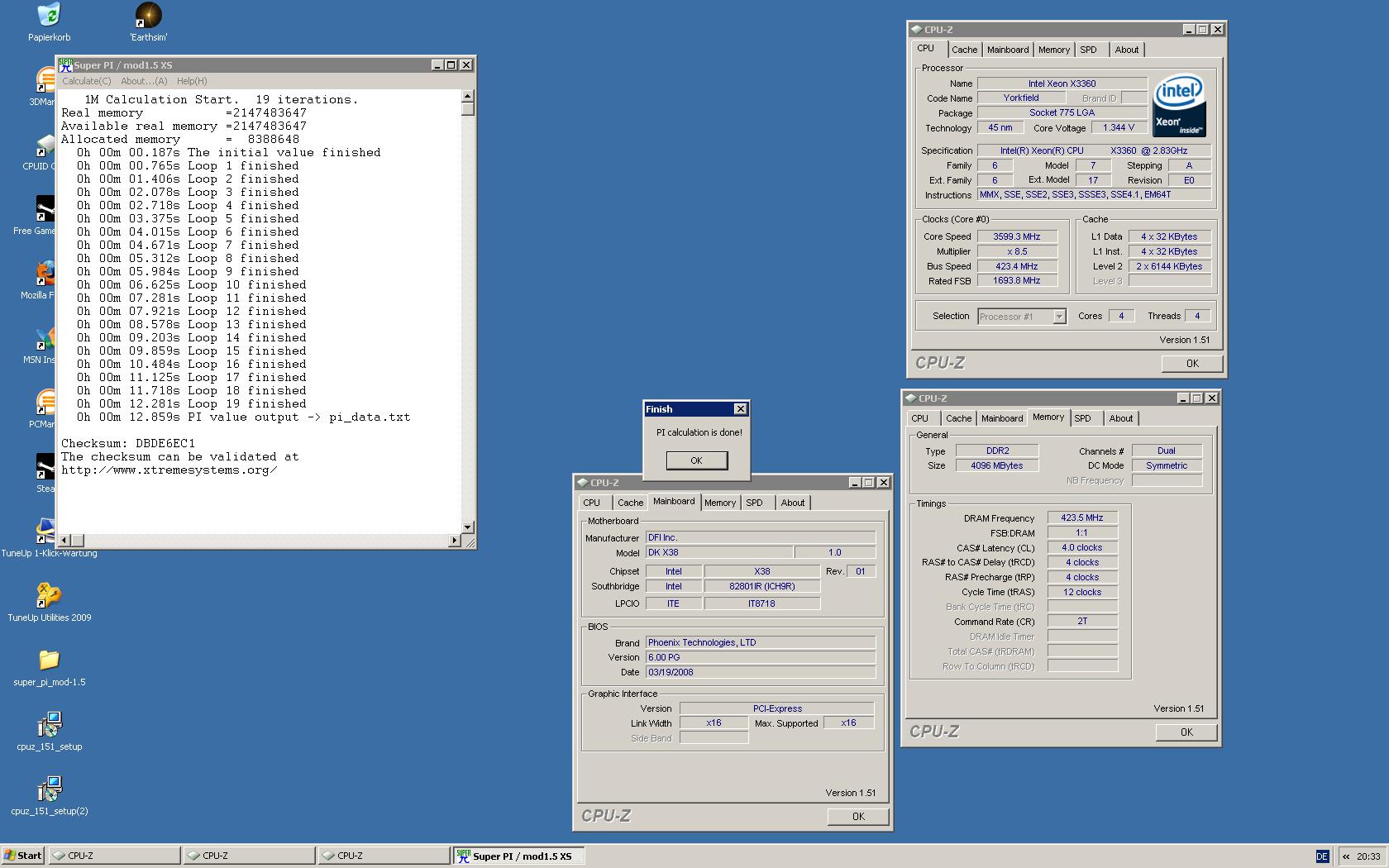
Task: Open the PCMark desktop shortcut
Action: (x=45, y=403)
